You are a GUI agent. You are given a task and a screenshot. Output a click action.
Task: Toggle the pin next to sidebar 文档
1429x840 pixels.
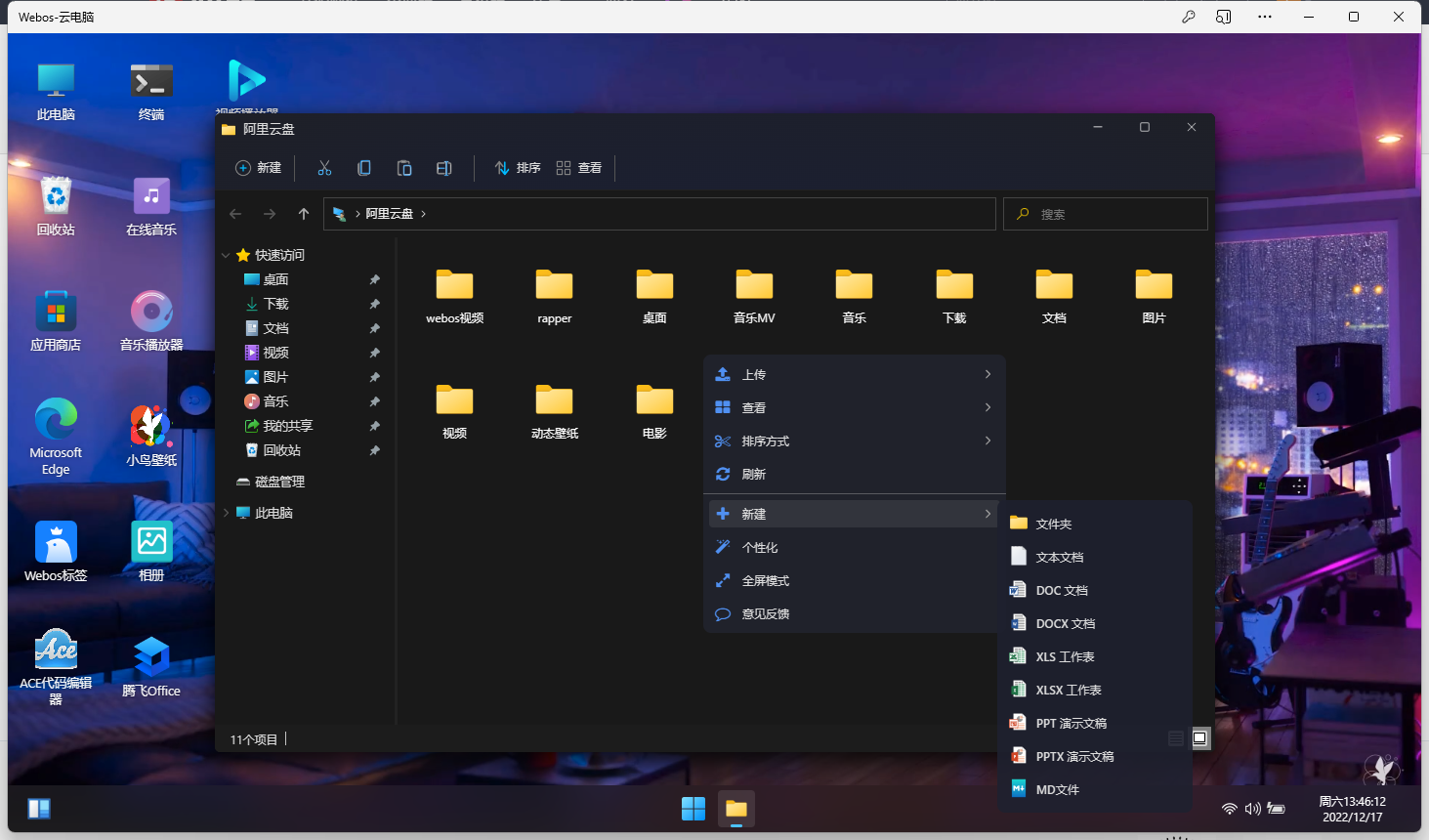(374, 328)
